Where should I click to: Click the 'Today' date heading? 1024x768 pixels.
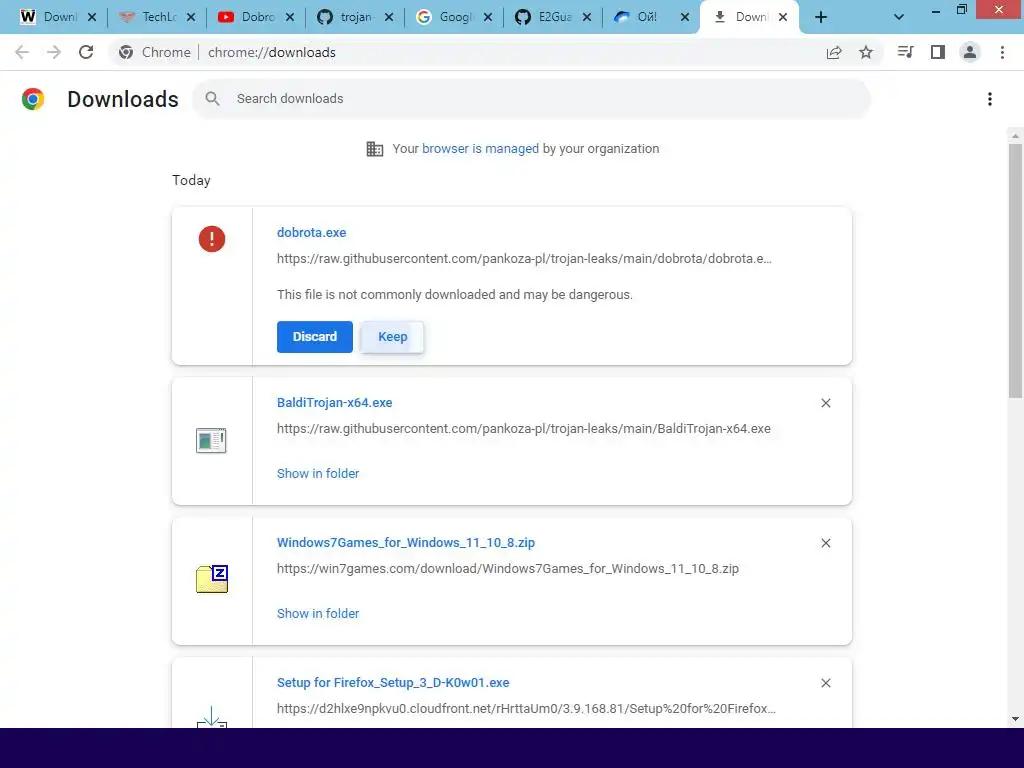pyautogui.click(x=191, y=180)
